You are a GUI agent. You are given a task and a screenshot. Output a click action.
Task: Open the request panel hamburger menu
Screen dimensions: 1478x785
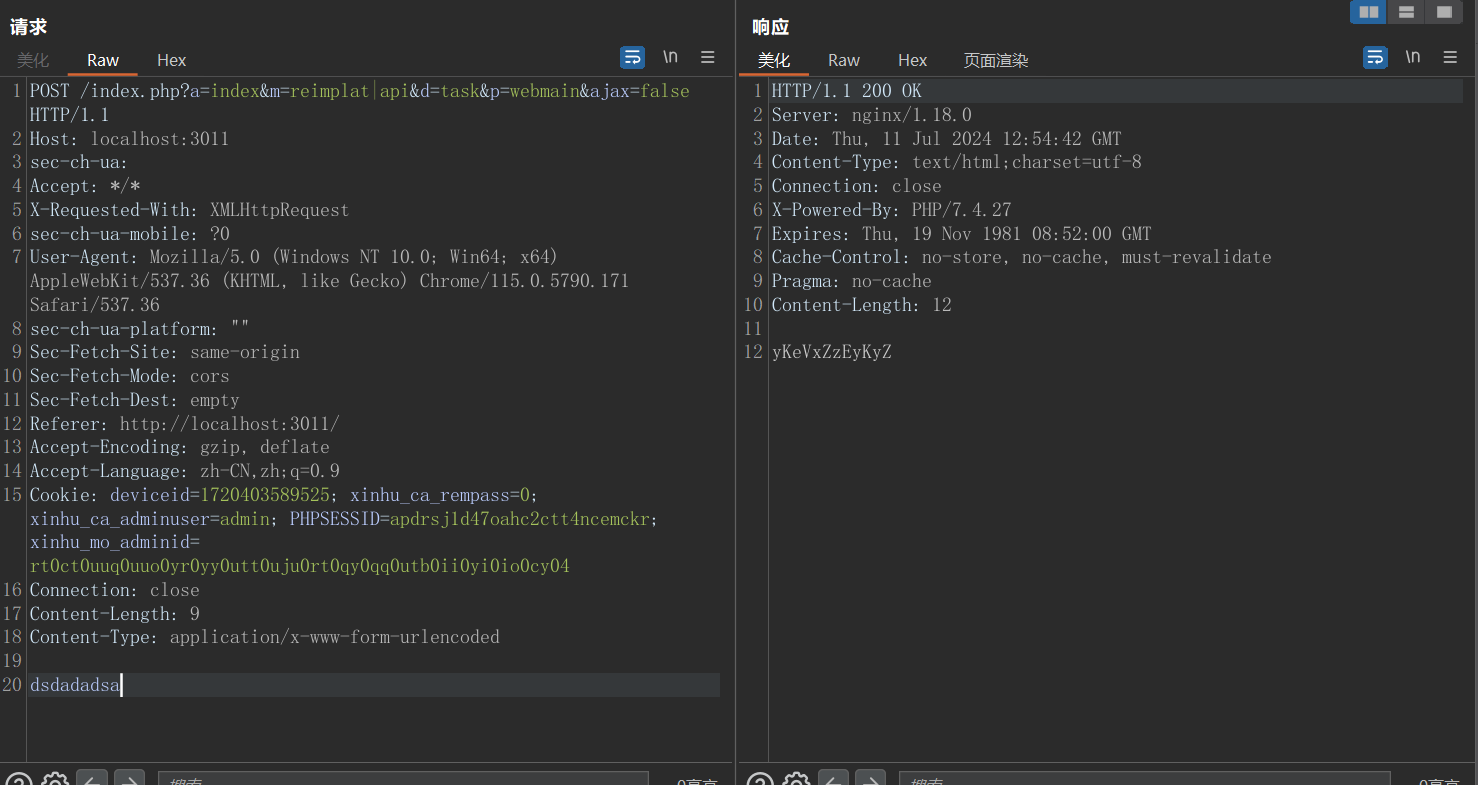click(708, 58)
